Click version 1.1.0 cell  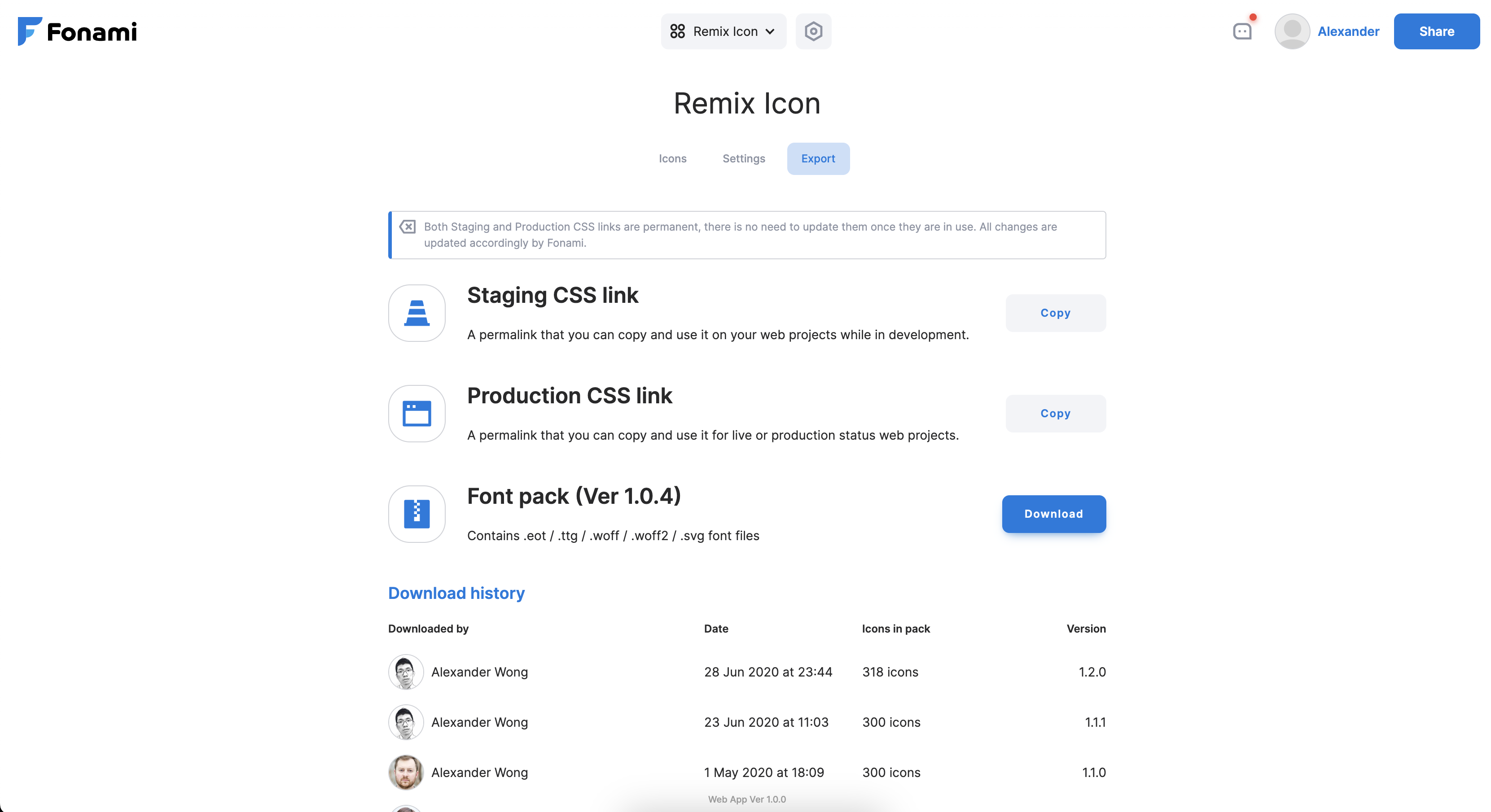click(1094, 772)
